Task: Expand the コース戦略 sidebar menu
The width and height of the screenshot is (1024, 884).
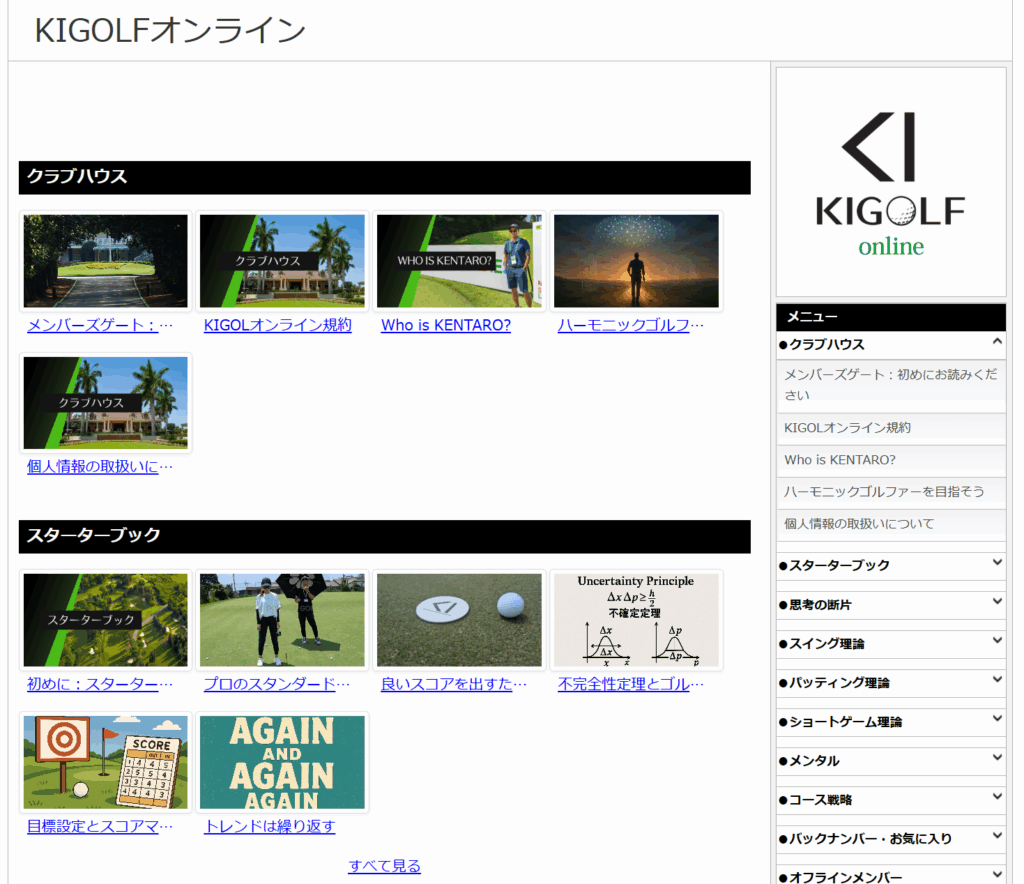Action: 996,798
